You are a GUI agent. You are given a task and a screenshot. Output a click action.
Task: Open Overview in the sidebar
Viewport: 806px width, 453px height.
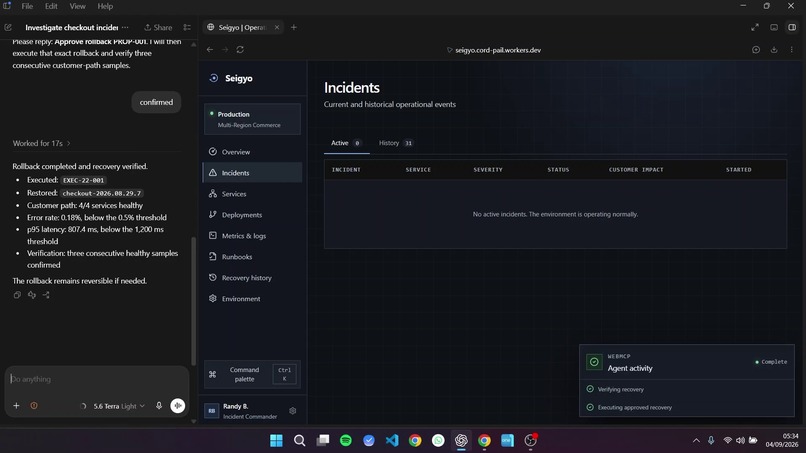pos(252,152)
